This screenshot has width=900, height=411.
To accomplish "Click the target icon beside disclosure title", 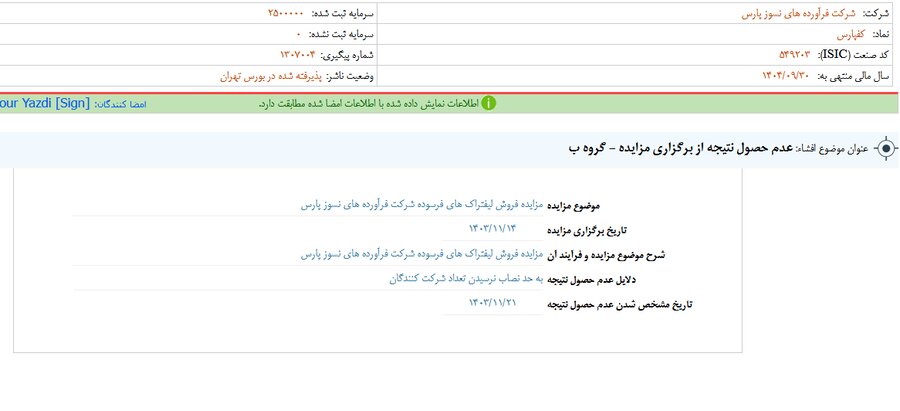I will (886, 149).
